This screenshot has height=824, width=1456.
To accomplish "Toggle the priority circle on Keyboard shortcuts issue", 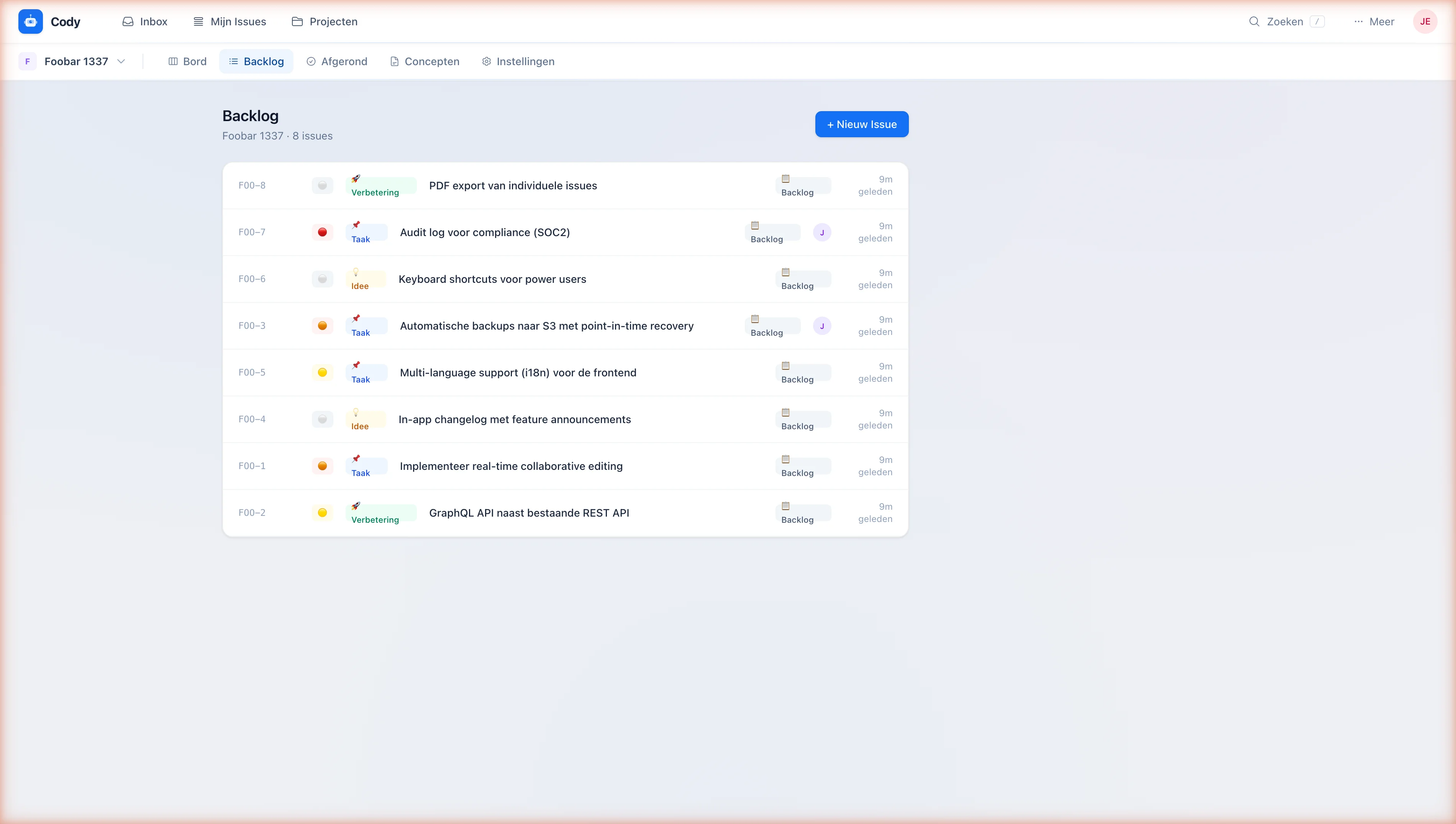I will (x=322, y=279).
